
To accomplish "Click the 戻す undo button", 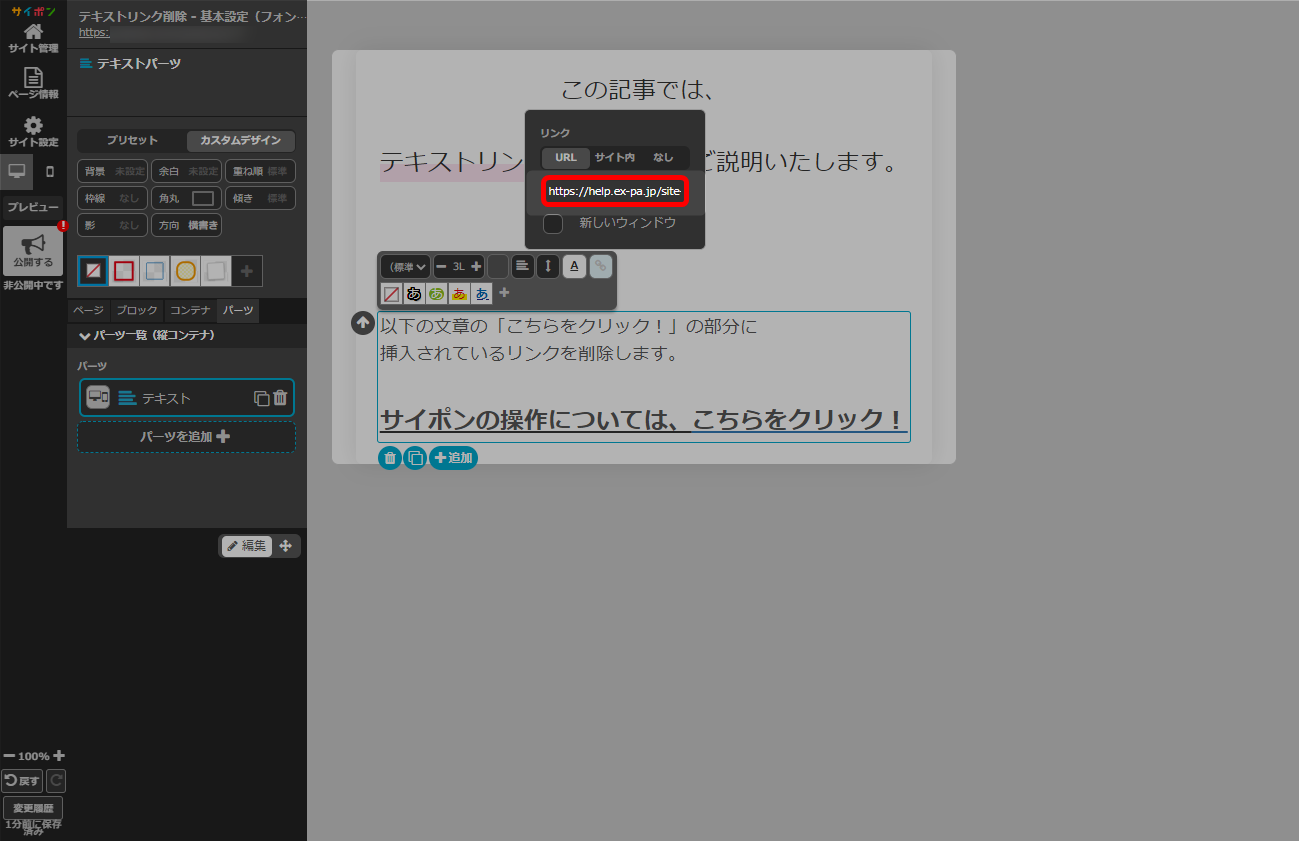I will pyautogui.click(x=22, y=781).
